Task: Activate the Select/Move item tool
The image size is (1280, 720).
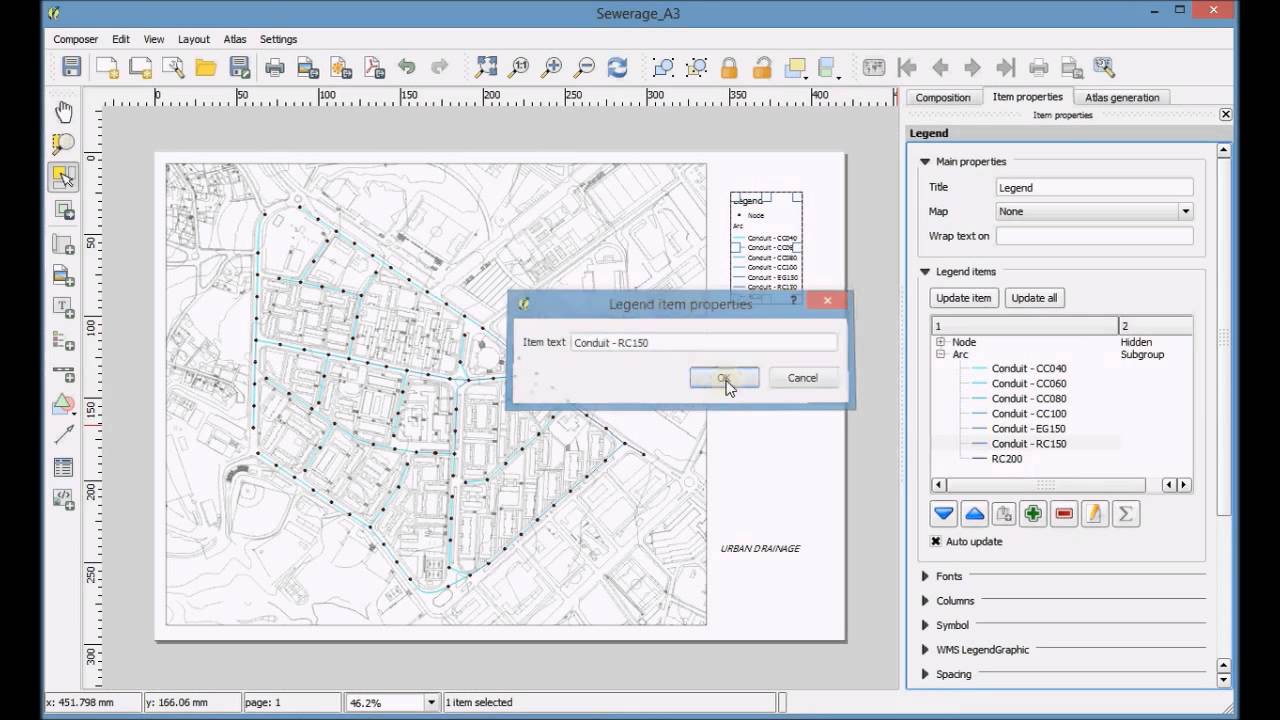Action: pos(63,177)
